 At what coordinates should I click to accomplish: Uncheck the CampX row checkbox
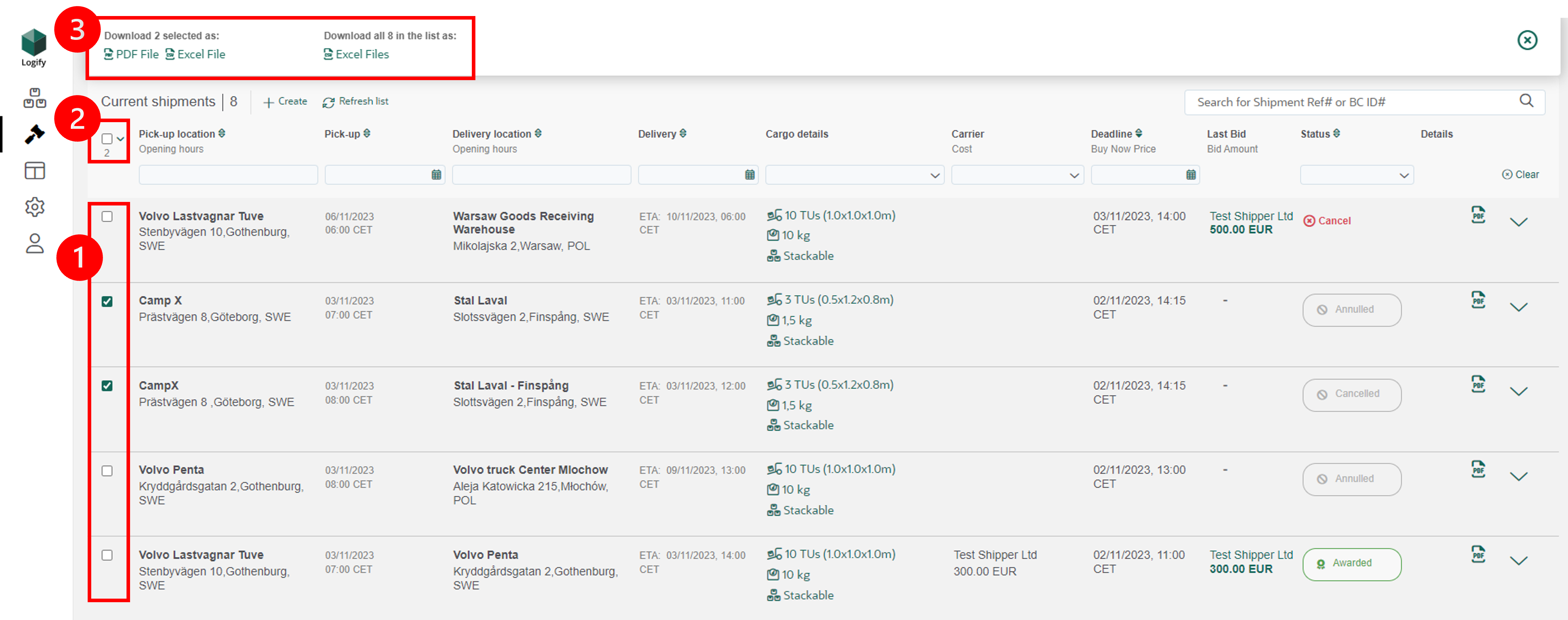pyautogui.click(x=107, y=386)
